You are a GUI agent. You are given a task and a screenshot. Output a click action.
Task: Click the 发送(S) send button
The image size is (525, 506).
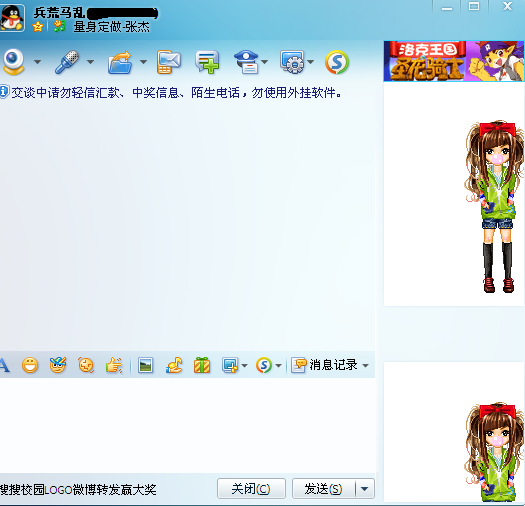323,489
